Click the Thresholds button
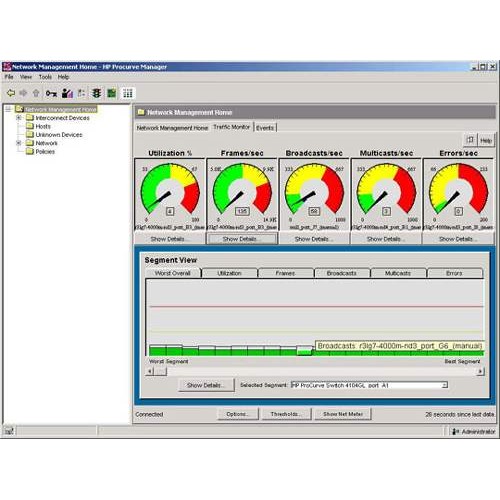Image resolution: width=500 pixels, height=500 pixels. point(286,414)
